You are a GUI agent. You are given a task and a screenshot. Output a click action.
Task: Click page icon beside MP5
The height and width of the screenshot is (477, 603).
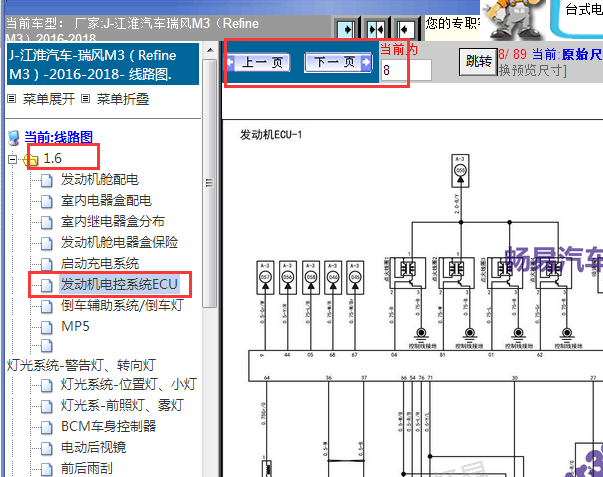coord(47,327)
